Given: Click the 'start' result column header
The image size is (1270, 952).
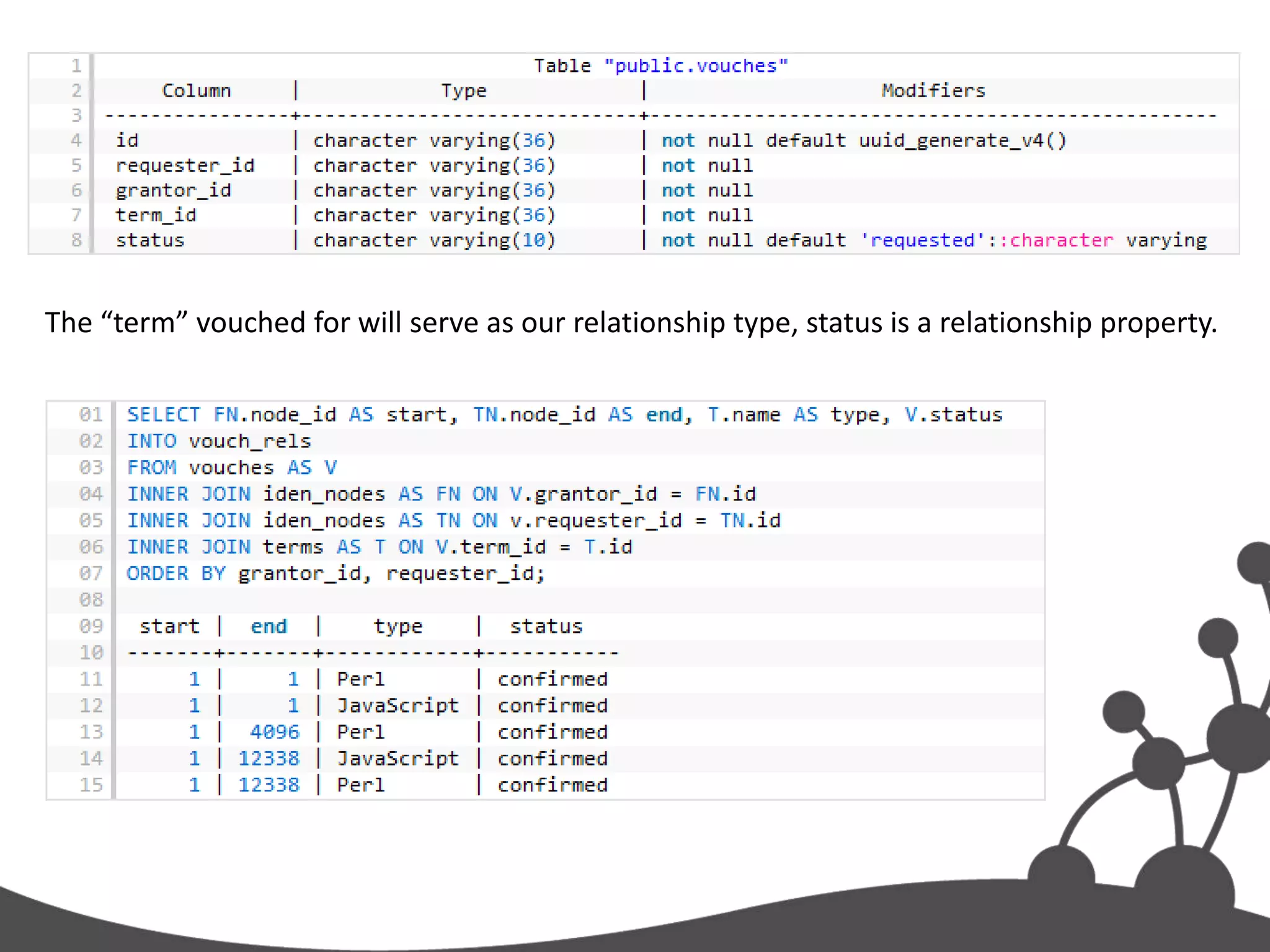Looking at the screenshot, I should pyautogui.click(x=169, y=627).
